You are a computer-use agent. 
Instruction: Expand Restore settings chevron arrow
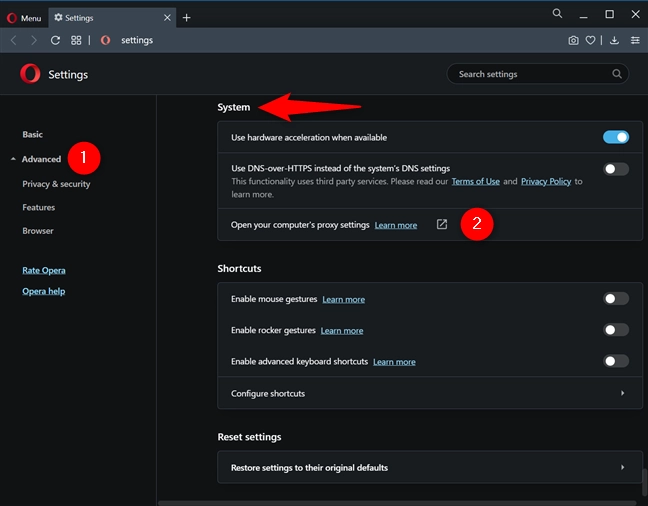pyautogui.click(x=622, y=468)
